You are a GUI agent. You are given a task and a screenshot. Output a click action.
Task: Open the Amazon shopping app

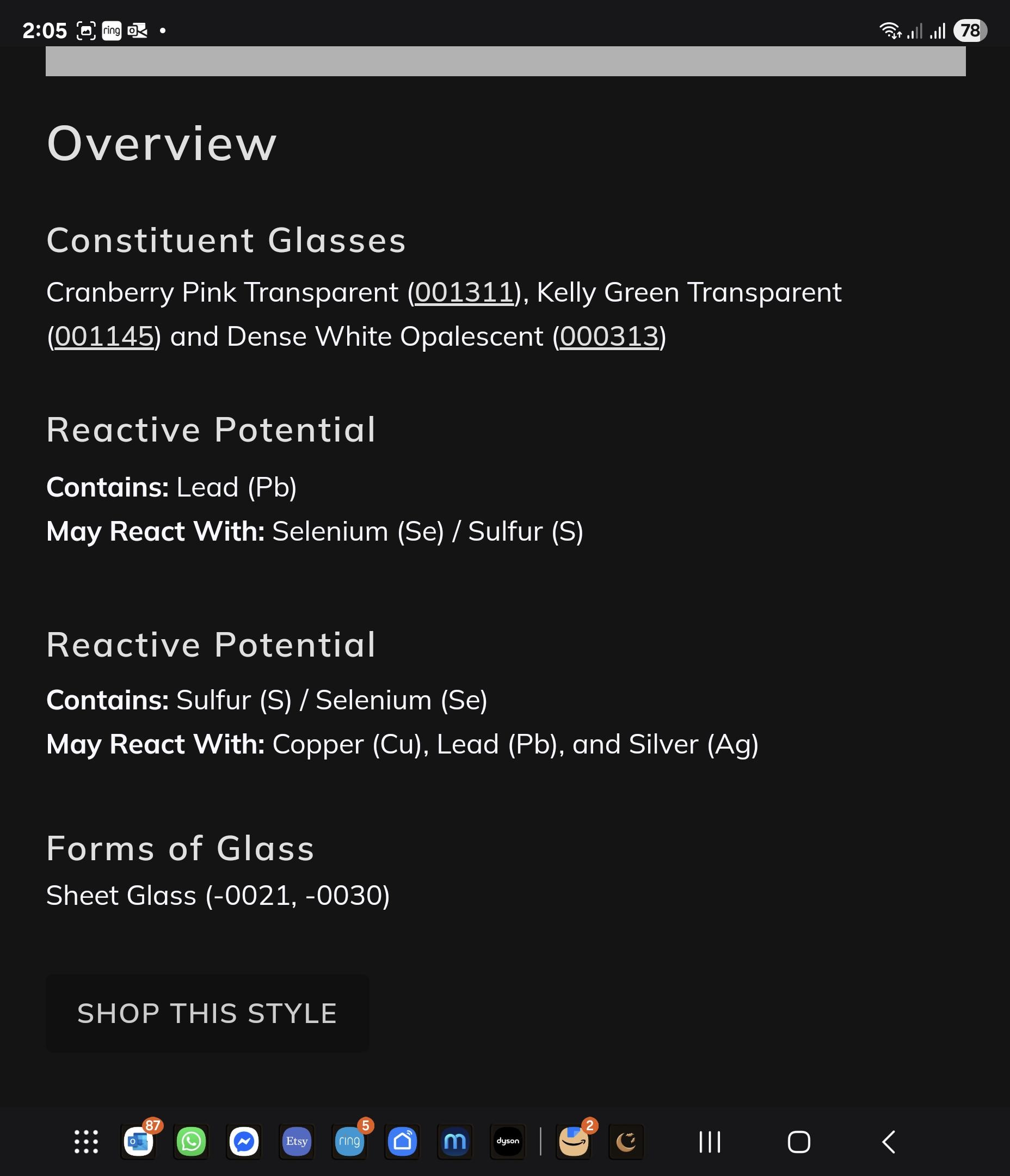pos(574,1141)
